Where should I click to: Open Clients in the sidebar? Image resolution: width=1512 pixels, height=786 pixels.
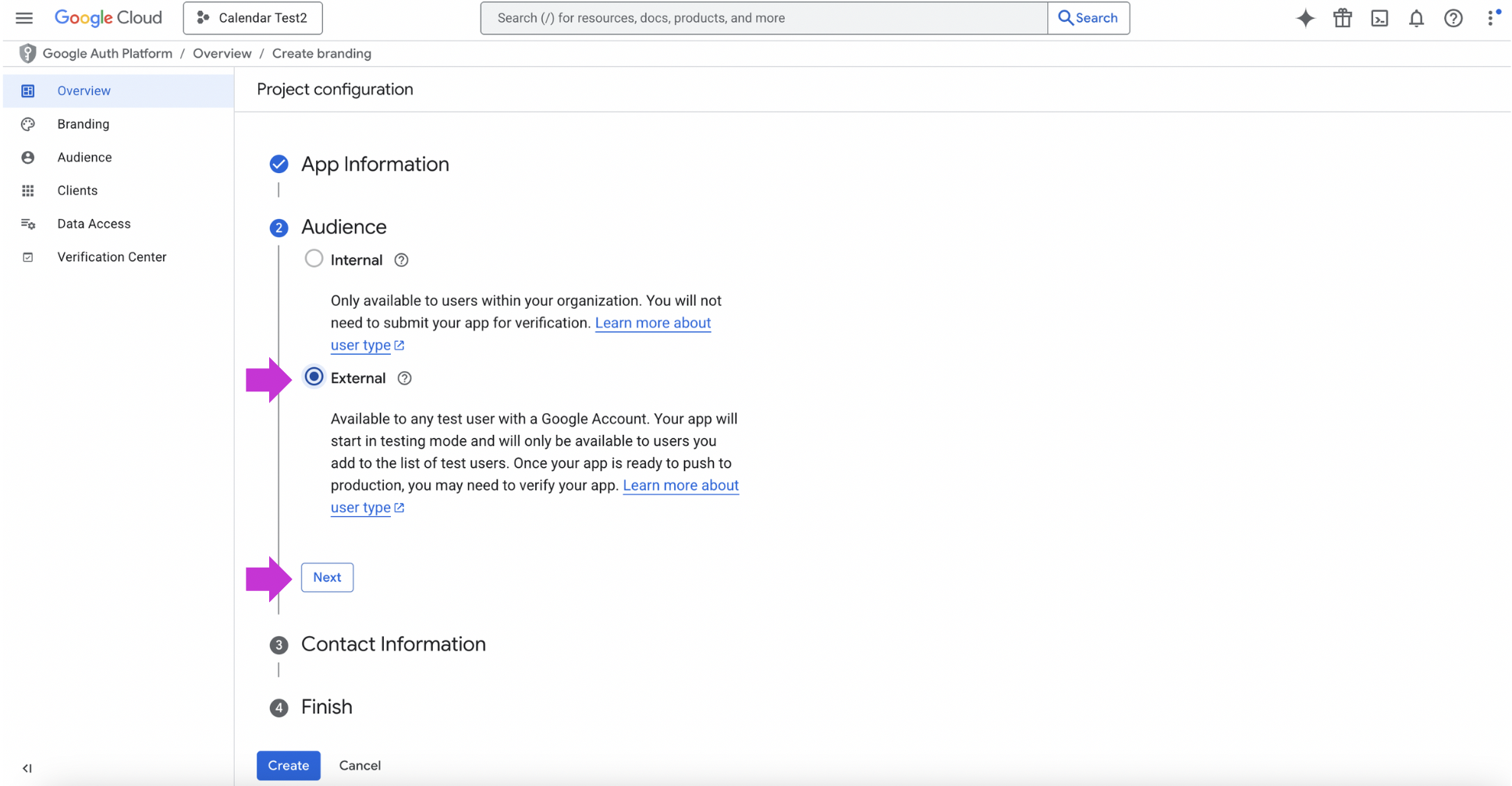point(119,190)
